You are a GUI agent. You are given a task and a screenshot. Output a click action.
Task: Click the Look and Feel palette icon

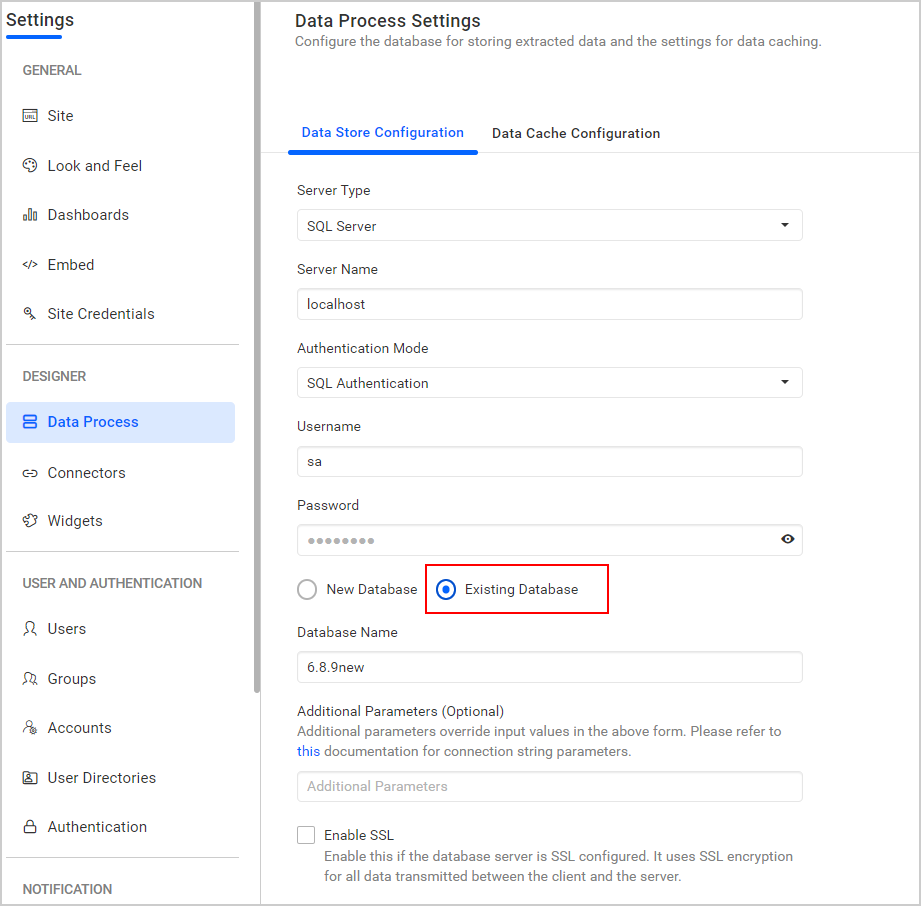tap(30, 166)
